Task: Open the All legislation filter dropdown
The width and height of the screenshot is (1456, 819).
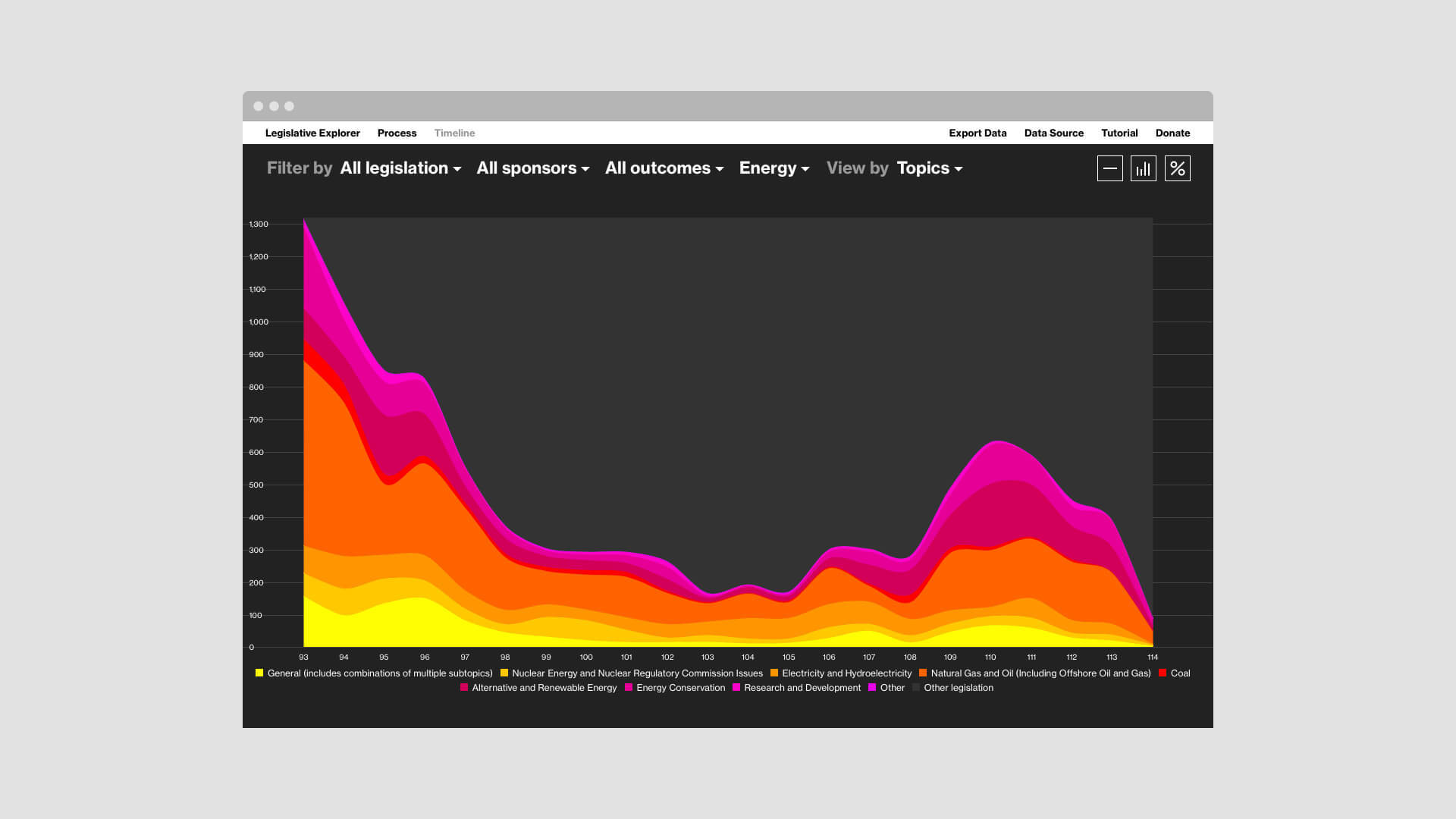Action: coord(400,168)
